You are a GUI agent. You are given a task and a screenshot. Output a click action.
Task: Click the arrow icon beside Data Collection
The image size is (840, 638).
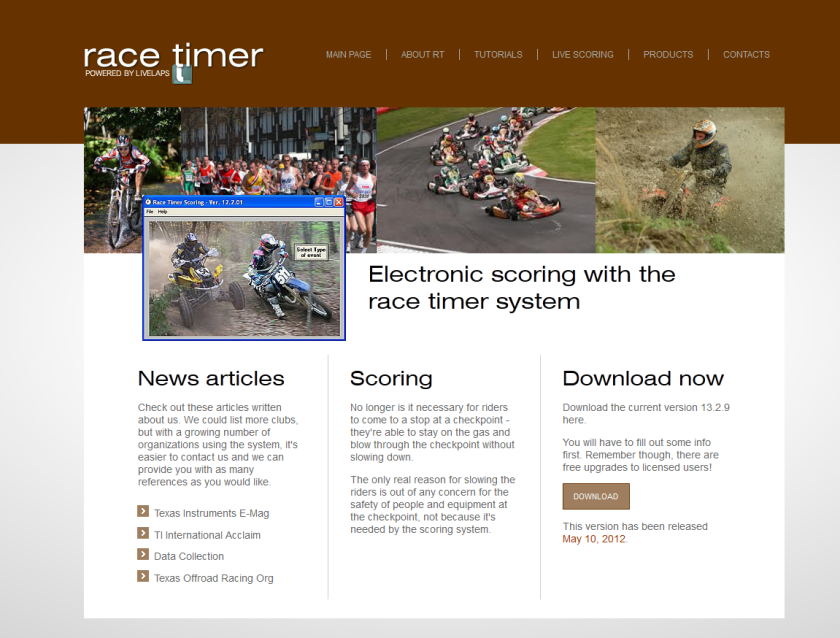coord(142,556)
